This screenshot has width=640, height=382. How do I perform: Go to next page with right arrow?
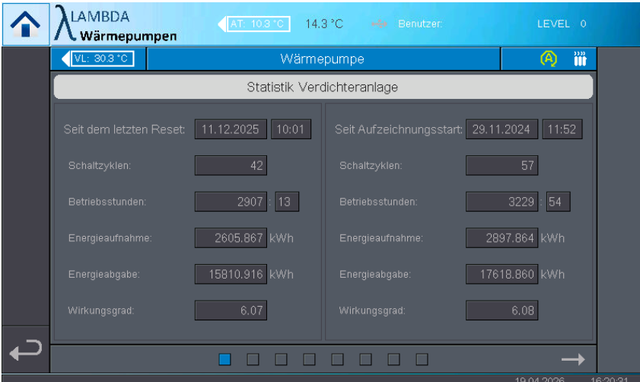point(573,359)
